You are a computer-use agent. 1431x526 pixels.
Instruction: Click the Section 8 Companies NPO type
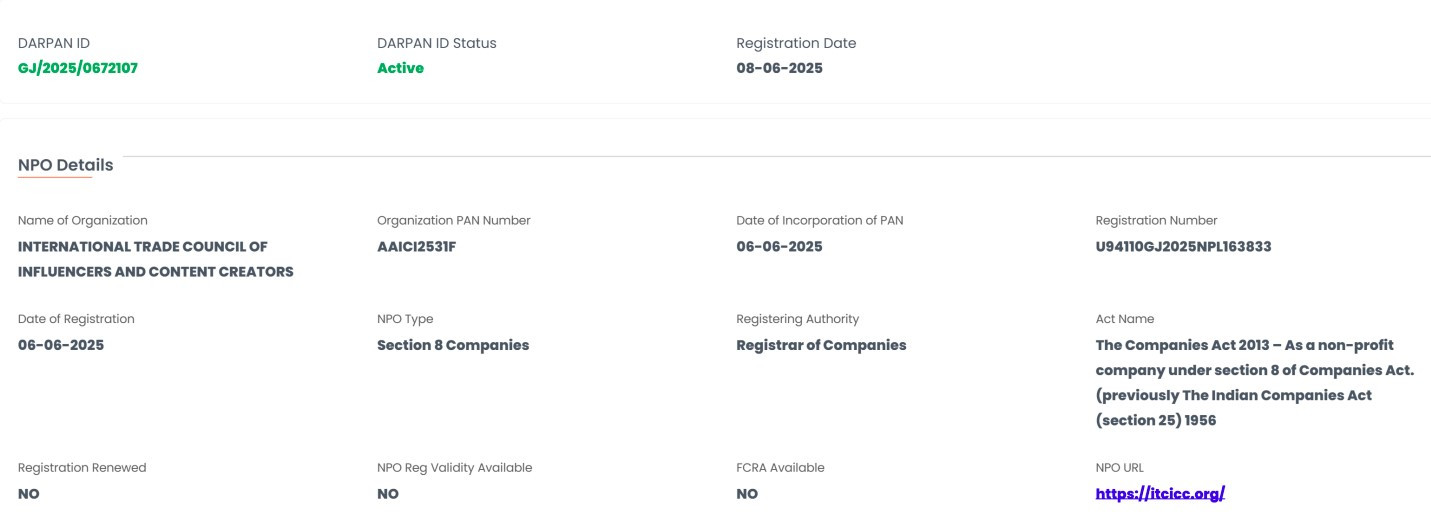tap(453, 345)
